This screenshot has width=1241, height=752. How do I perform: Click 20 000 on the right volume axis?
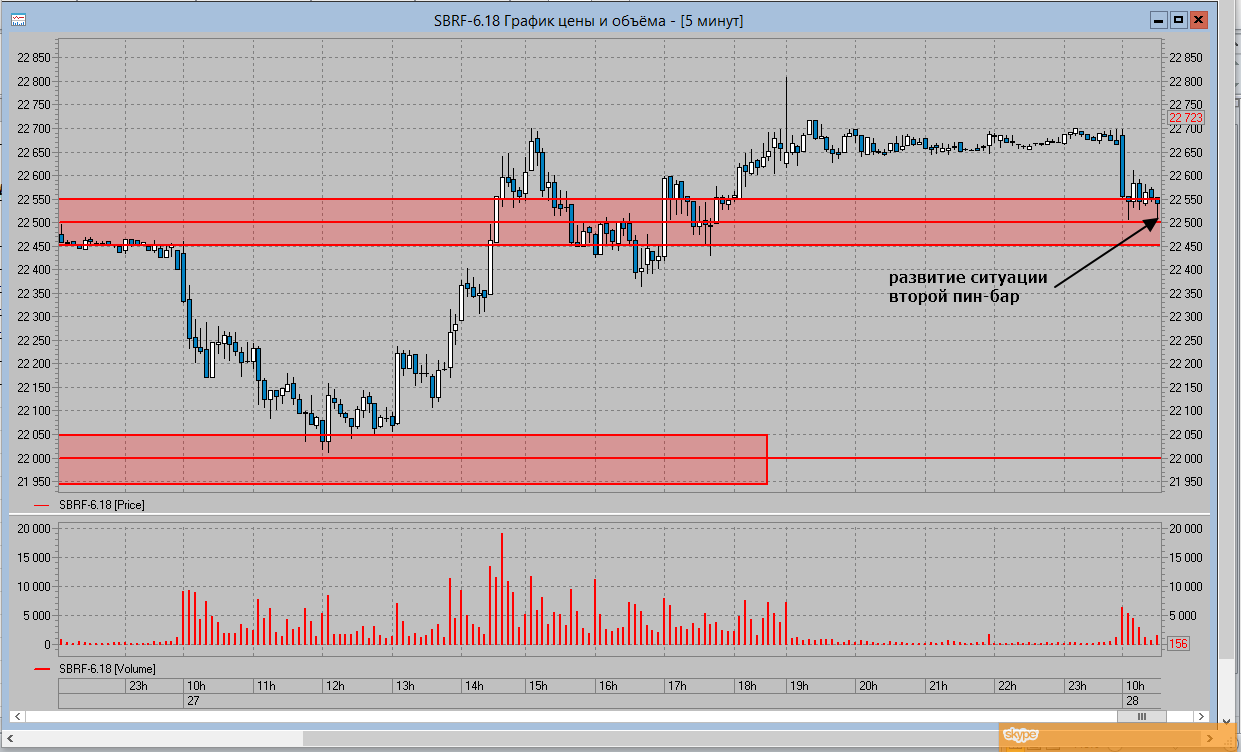click(x=1186, y=527)
